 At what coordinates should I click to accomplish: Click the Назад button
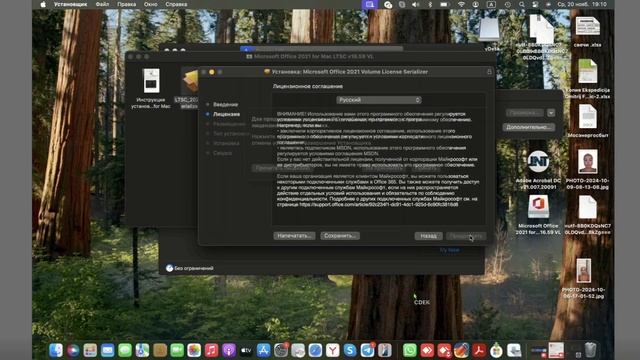(x=428, y=236)
